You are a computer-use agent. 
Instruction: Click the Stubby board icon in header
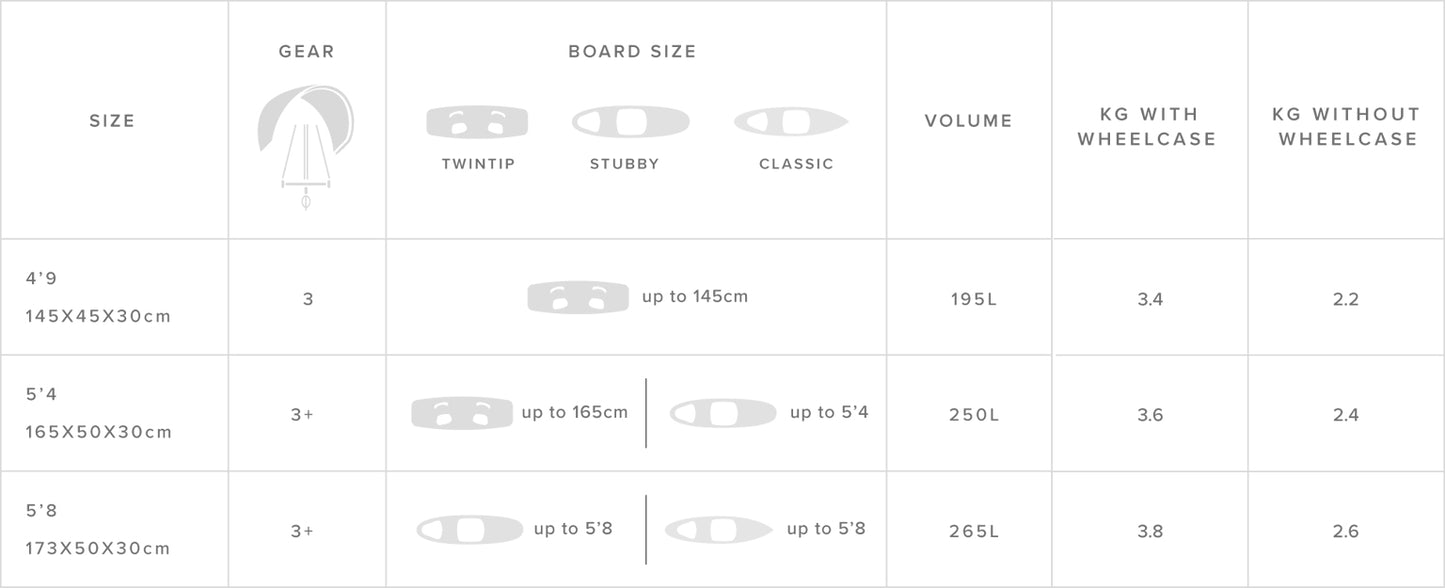pos(630,122)
